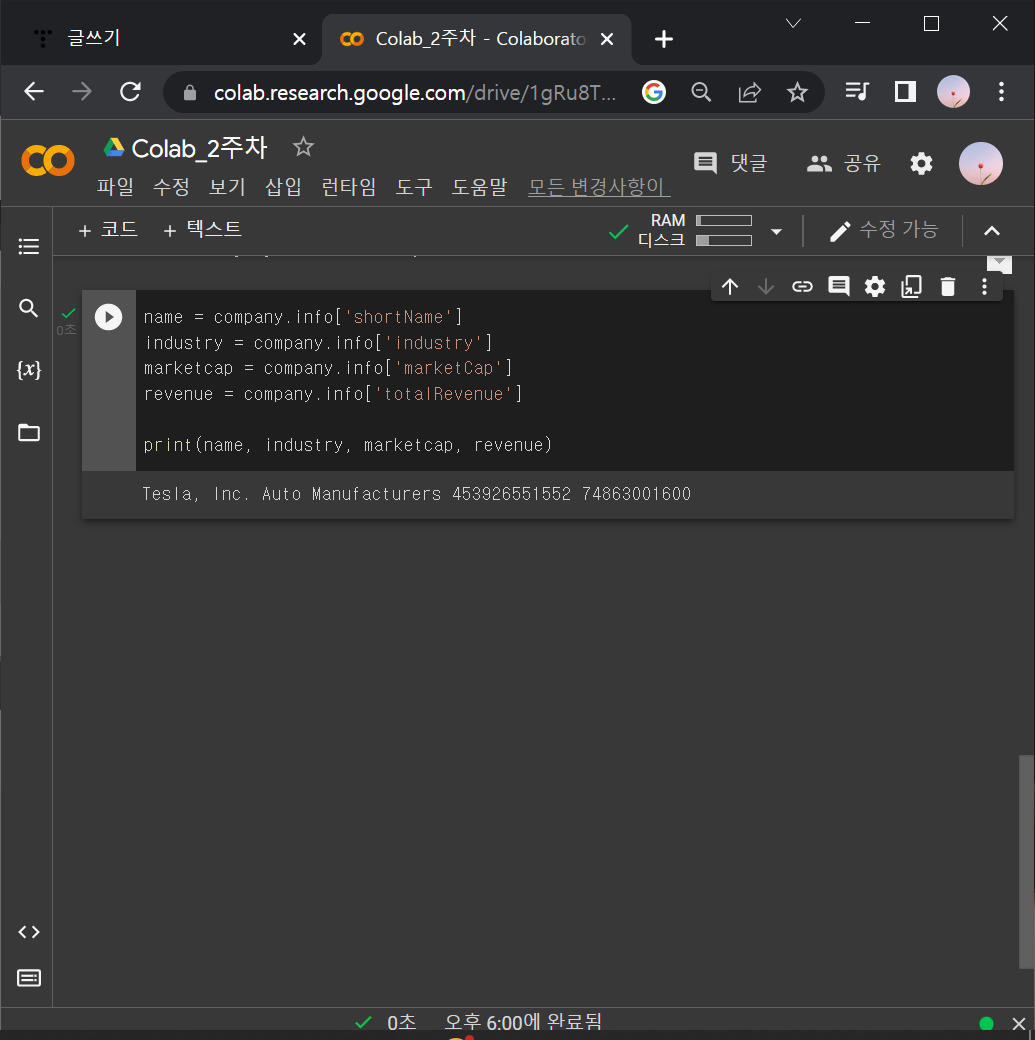
Task: Click code line with 'shortName'
Action: point(303,317)
